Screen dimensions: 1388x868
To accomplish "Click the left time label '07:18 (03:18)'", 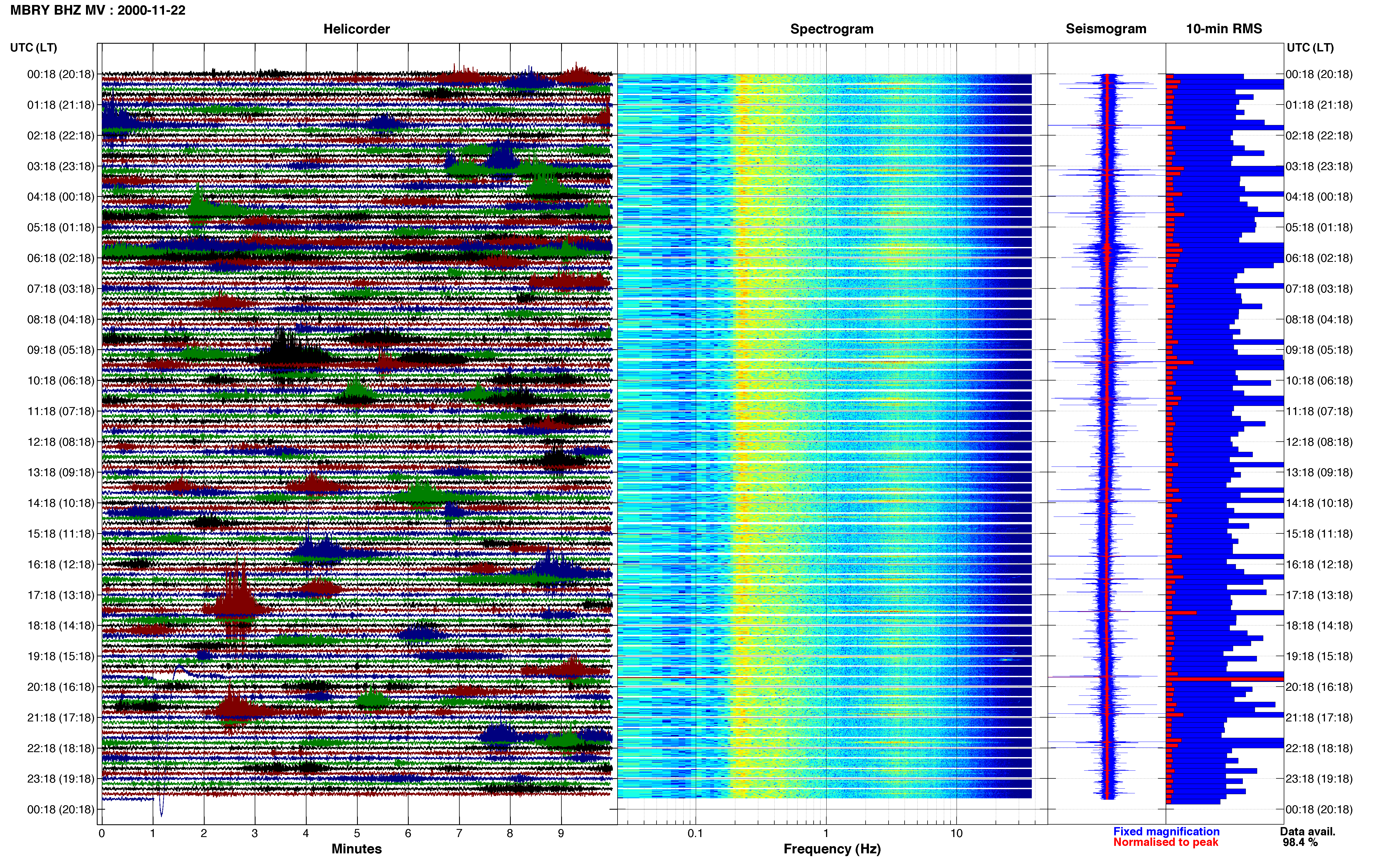I will point(60,289).
